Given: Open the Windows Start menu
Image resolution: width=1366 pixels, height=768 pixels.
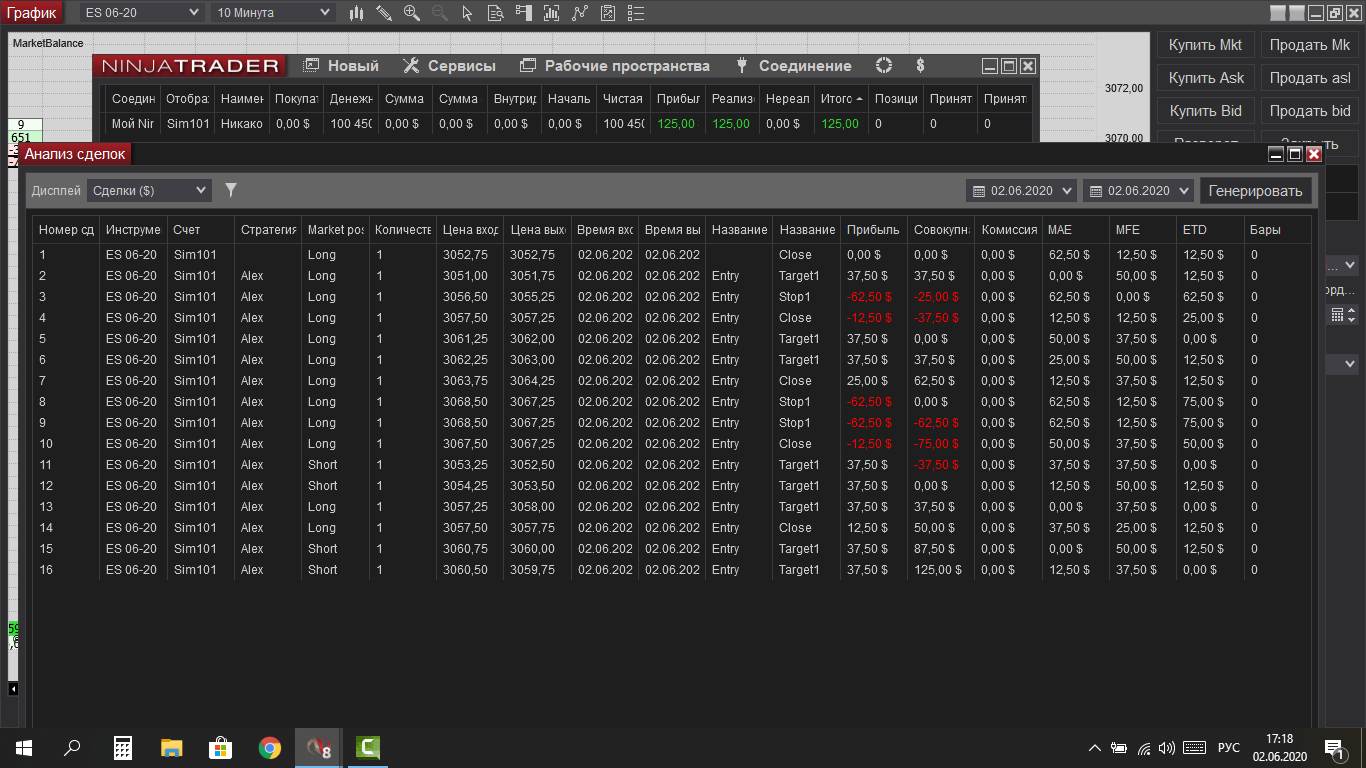Looking at the screenshot, I should coord(23,747).
